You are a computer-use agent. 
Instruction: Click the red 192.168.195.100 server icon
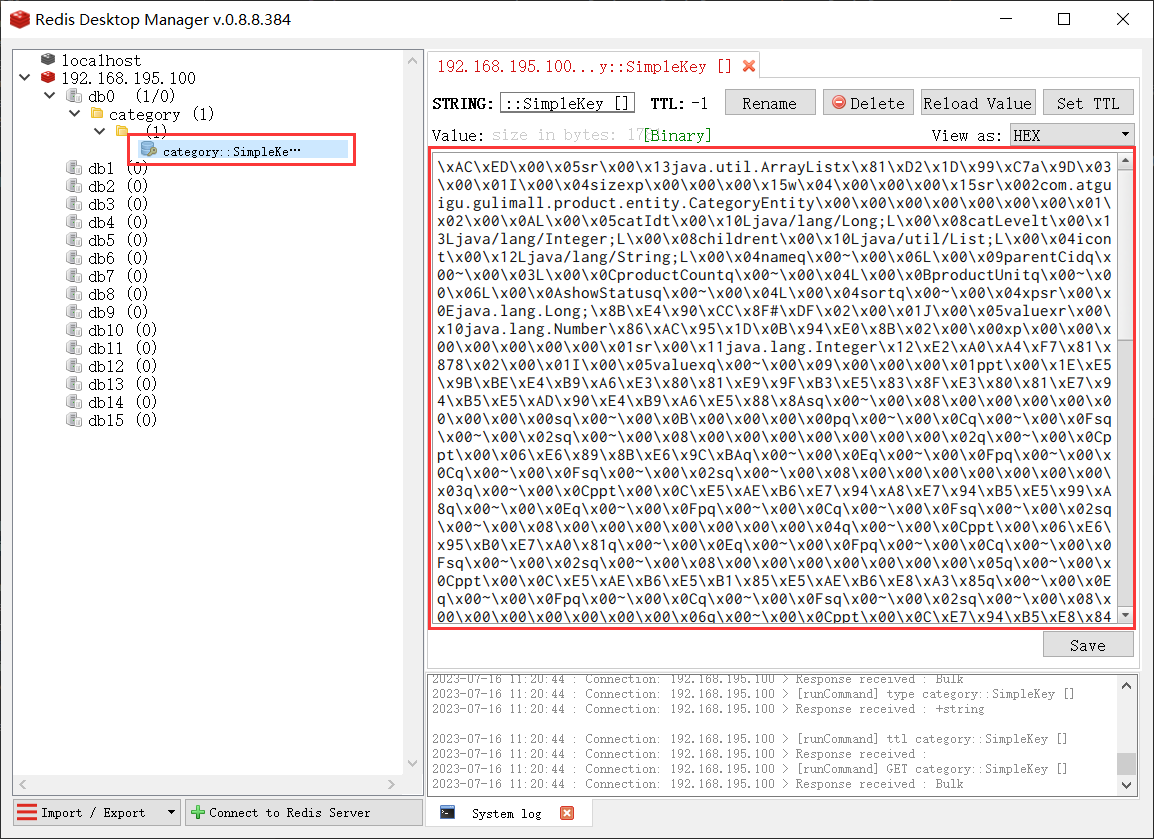point(48,79)
